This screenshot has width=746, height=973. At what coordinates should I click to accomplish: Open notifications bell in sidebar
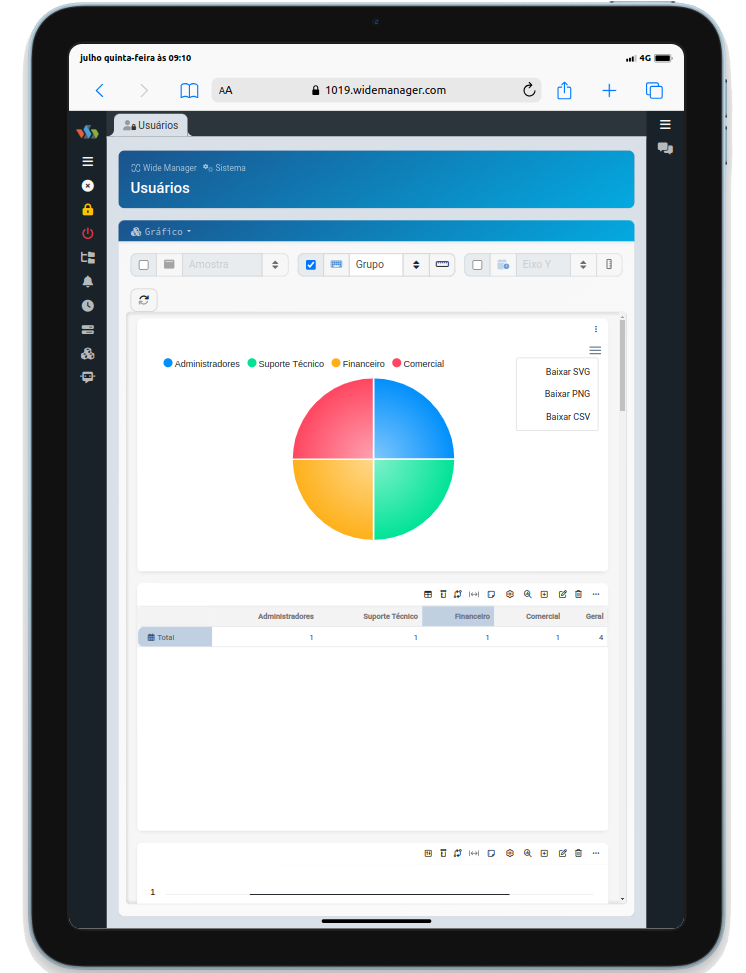click(88, 282)
